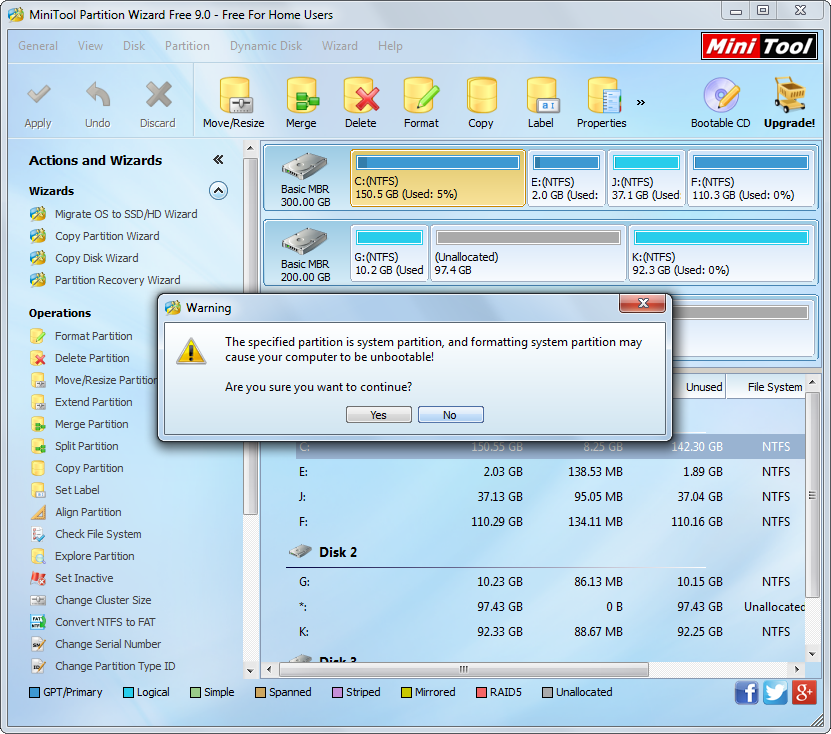831x734 pixels.
Task: Open the Wizard menu
Action: (x=340, y=46)
